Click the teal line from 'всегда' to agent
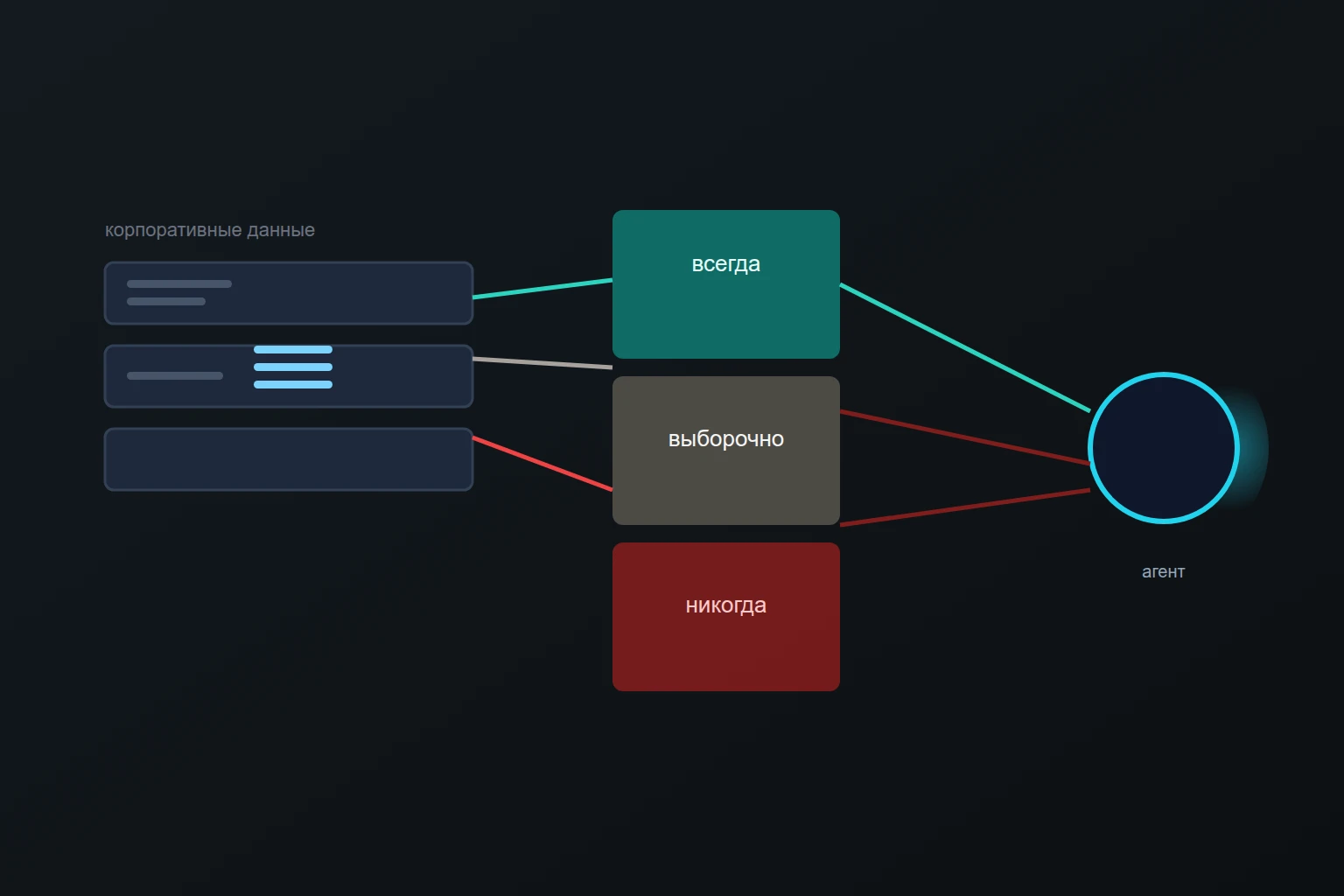The height and width of the screenshot is (896, 1344). [x=965, y=347]
